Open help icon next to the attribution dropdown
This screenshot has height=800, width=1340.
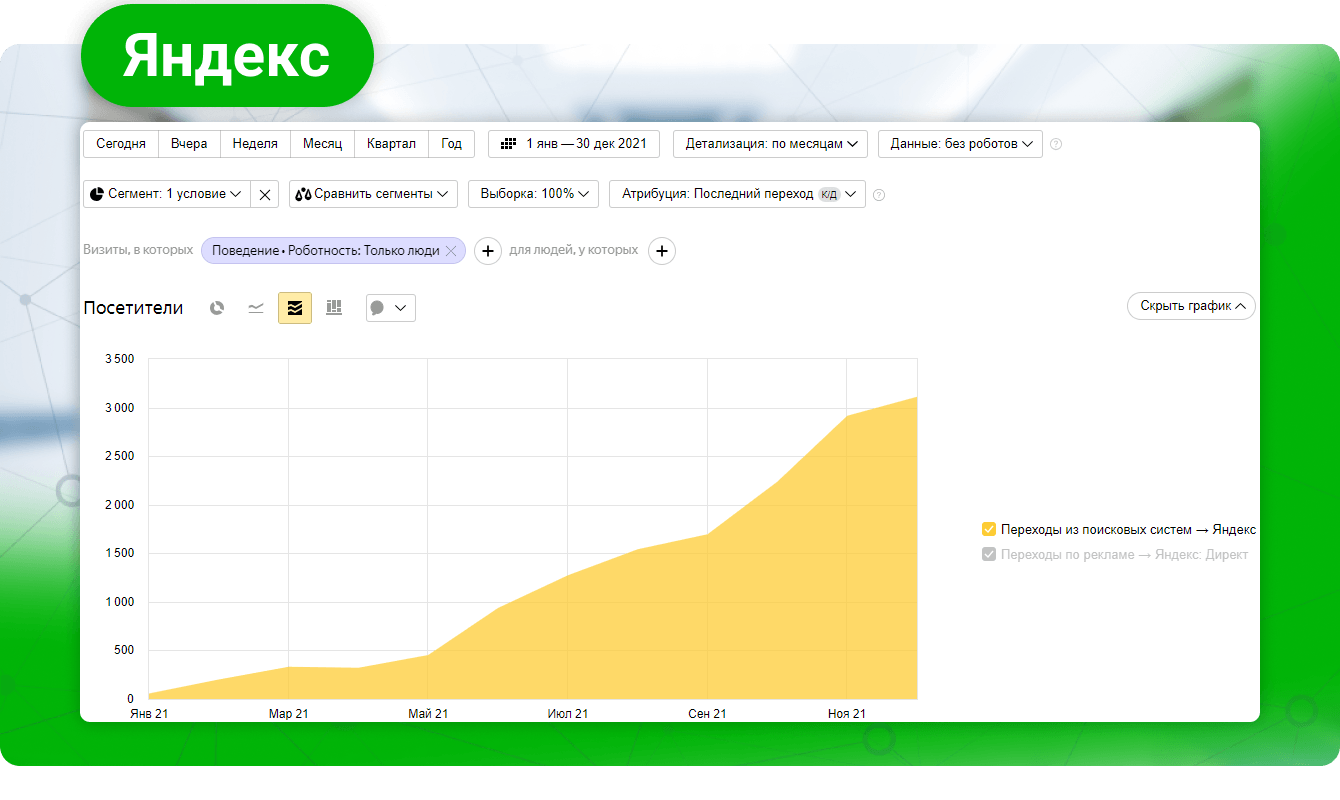point(879,194)
